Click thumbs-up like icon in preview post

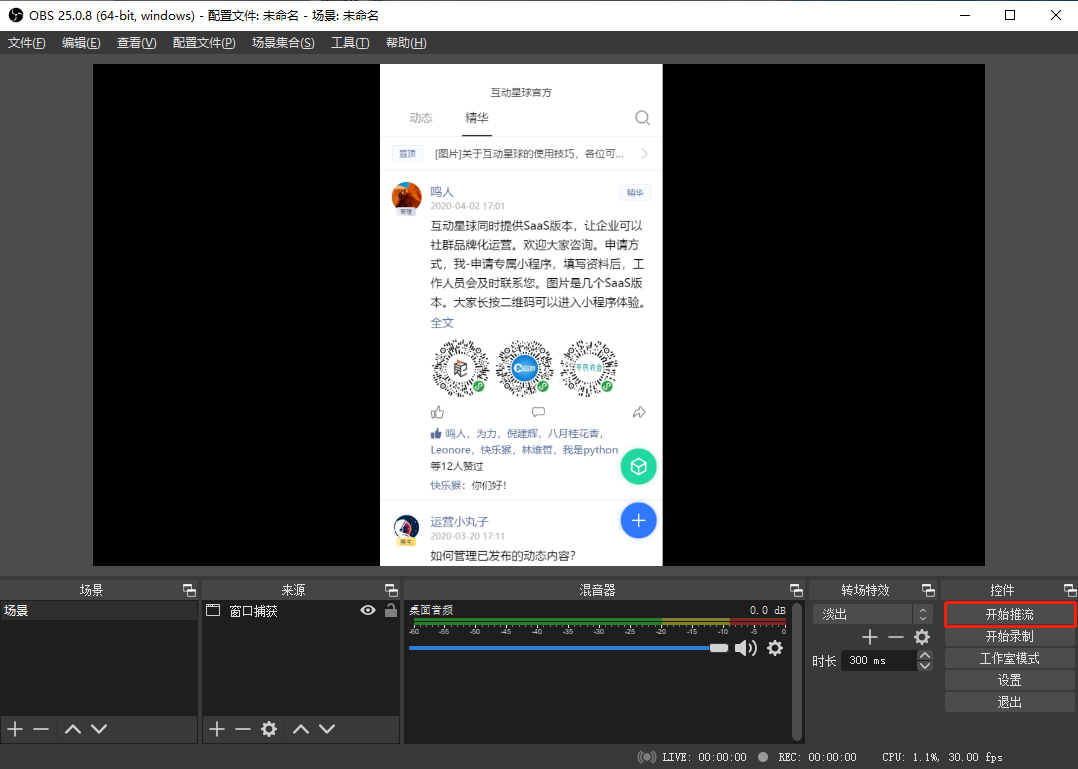coord(437,412)
